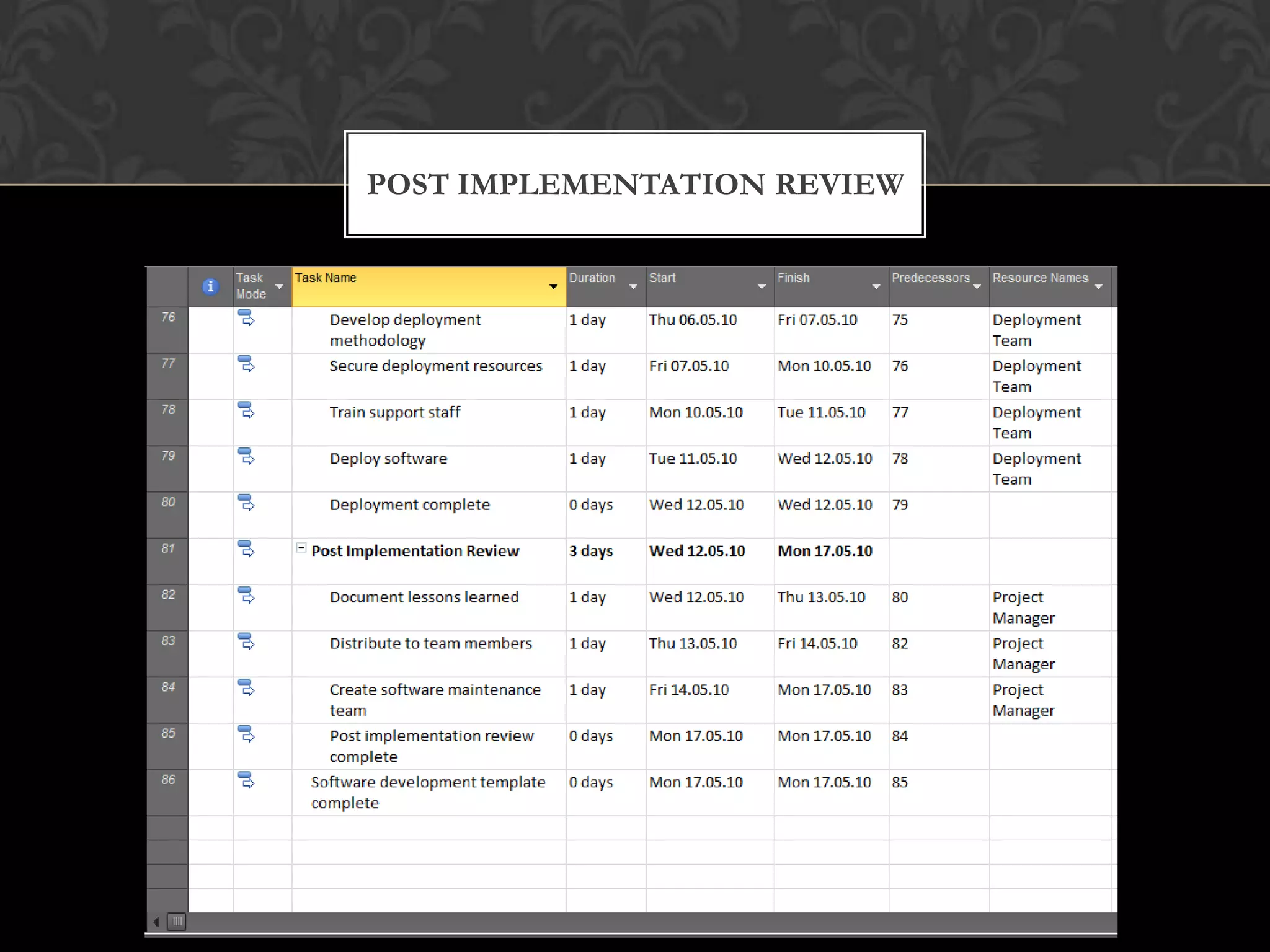Click the horizontal scrollbar left arrow
This screenshot has width=1270, height=952.
pyautogui.click(x=156, y=922)
